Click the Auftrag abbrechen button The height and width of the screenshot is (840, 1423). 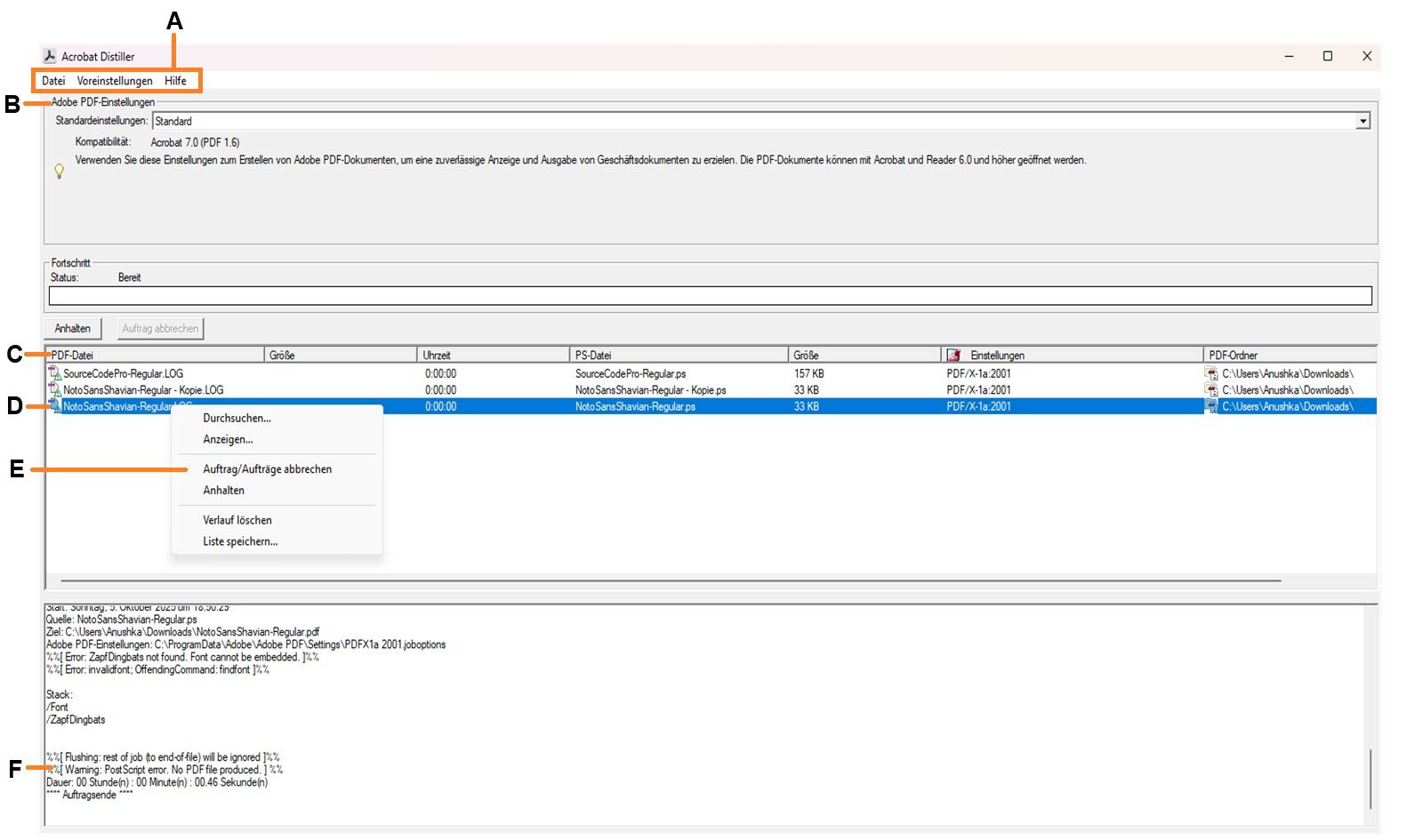(160, 329)
